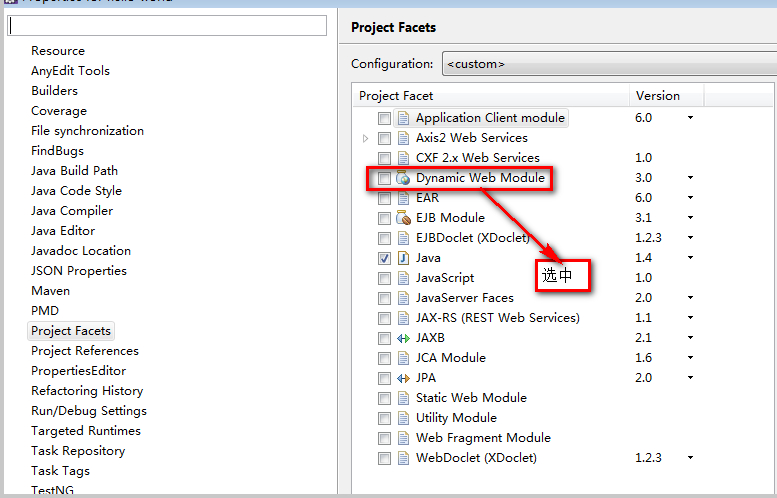Click the JAXB facet icon
Screen dimensions: 777x498
pyautogui.click(x=403, y=338)
